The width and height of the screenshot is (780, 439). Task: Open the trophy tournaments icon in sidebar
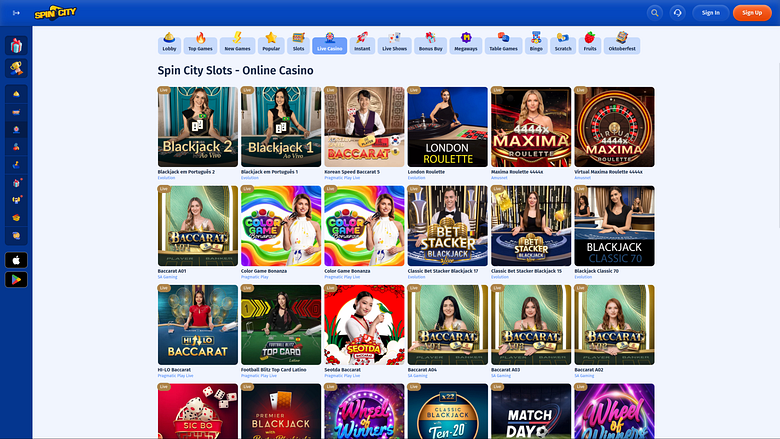16,68
